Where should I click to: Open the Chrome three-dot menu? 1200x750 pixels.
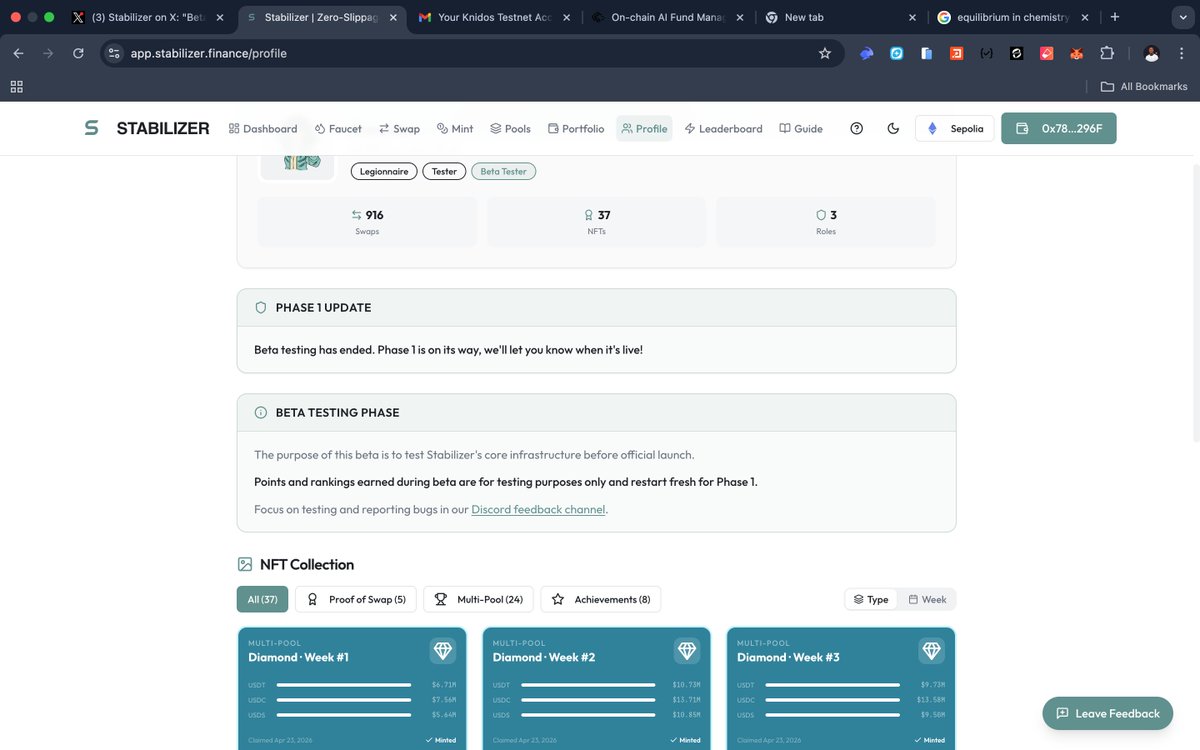[1182, 53]
